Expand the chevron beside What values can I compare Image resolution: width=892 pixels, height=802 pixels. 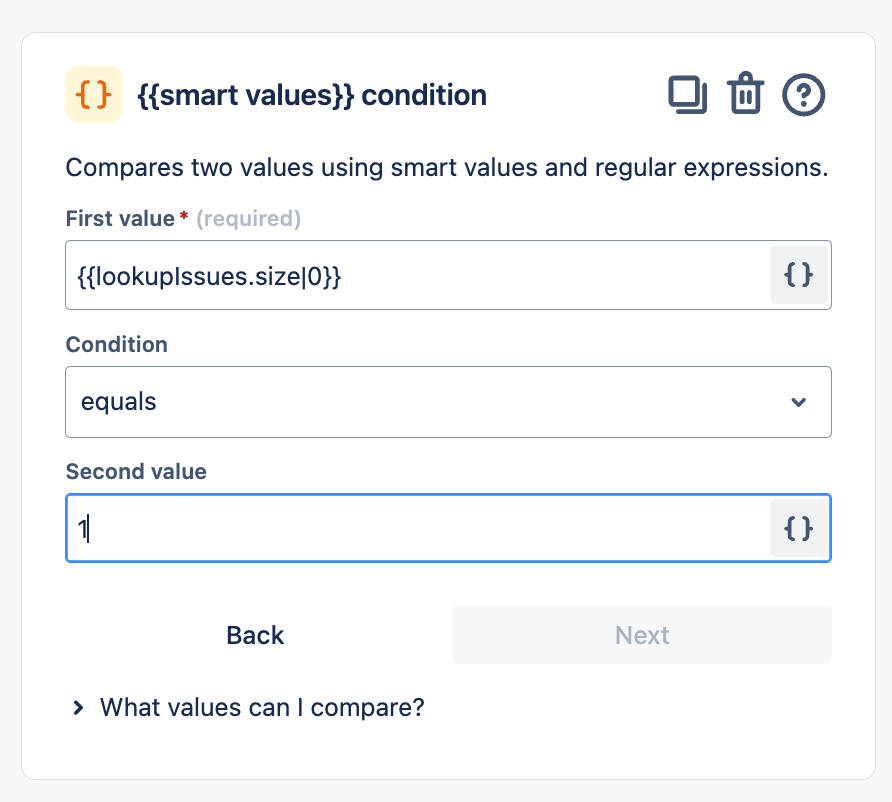[x=79, y=708]
